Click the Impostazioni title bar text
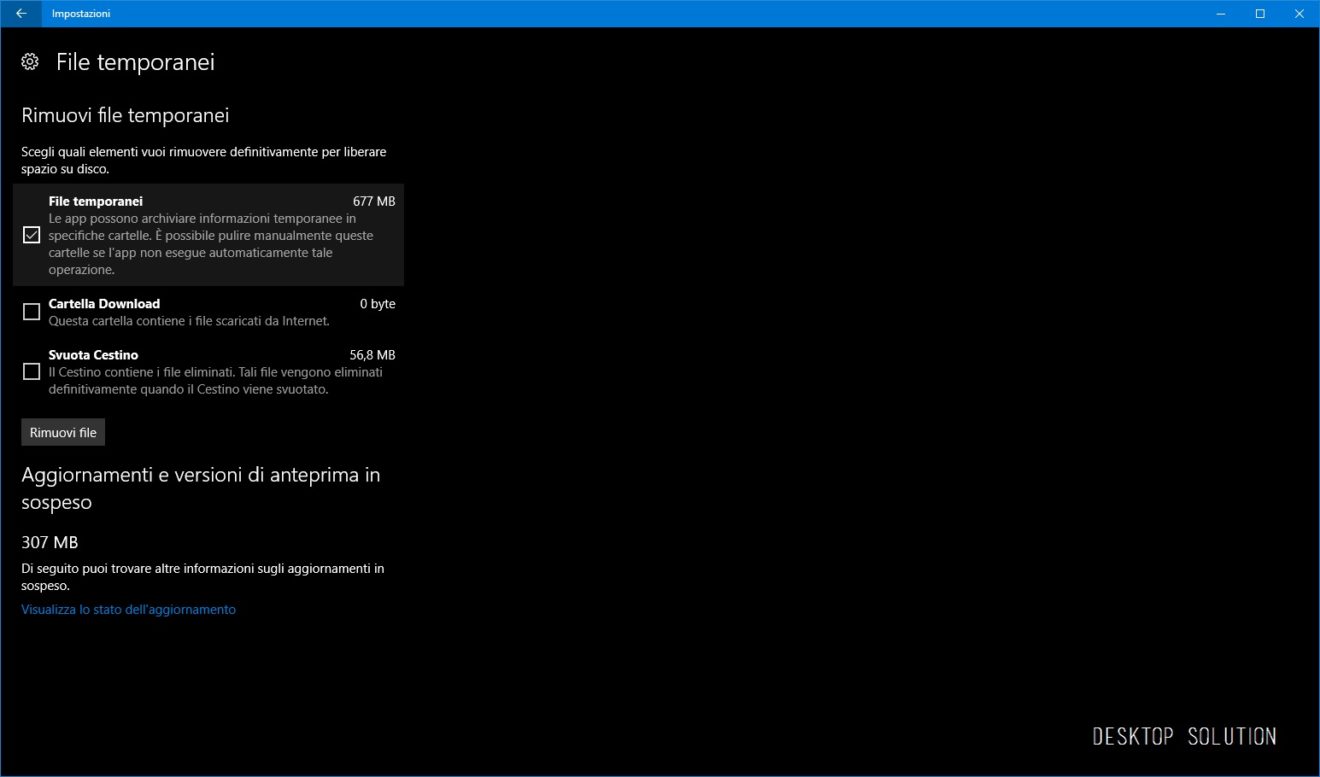The image size is (1320, 777). tap(81, 13)
